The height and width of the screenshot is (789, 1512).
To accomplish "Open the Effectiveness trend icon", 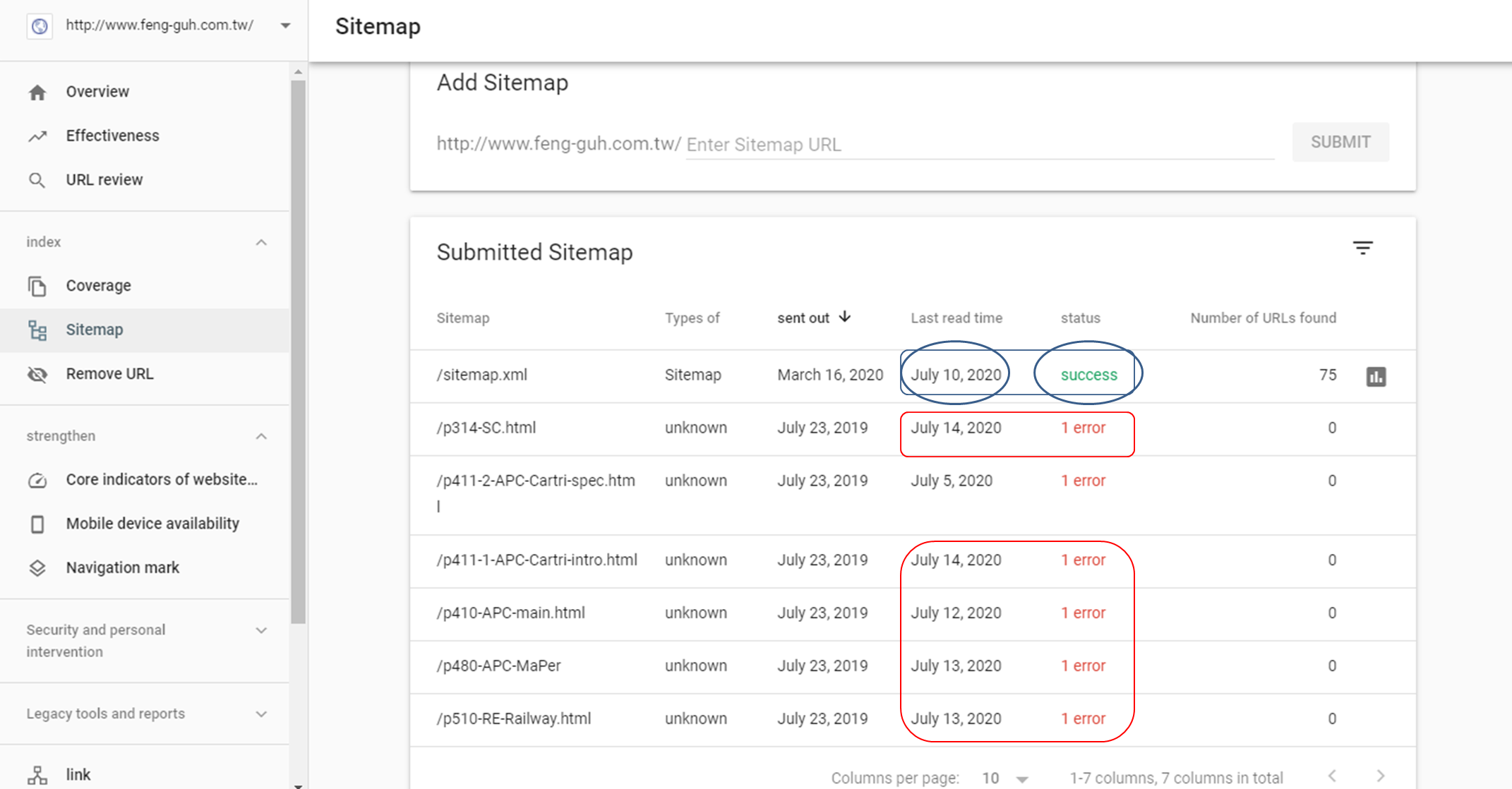I will [x=37, y=136].
